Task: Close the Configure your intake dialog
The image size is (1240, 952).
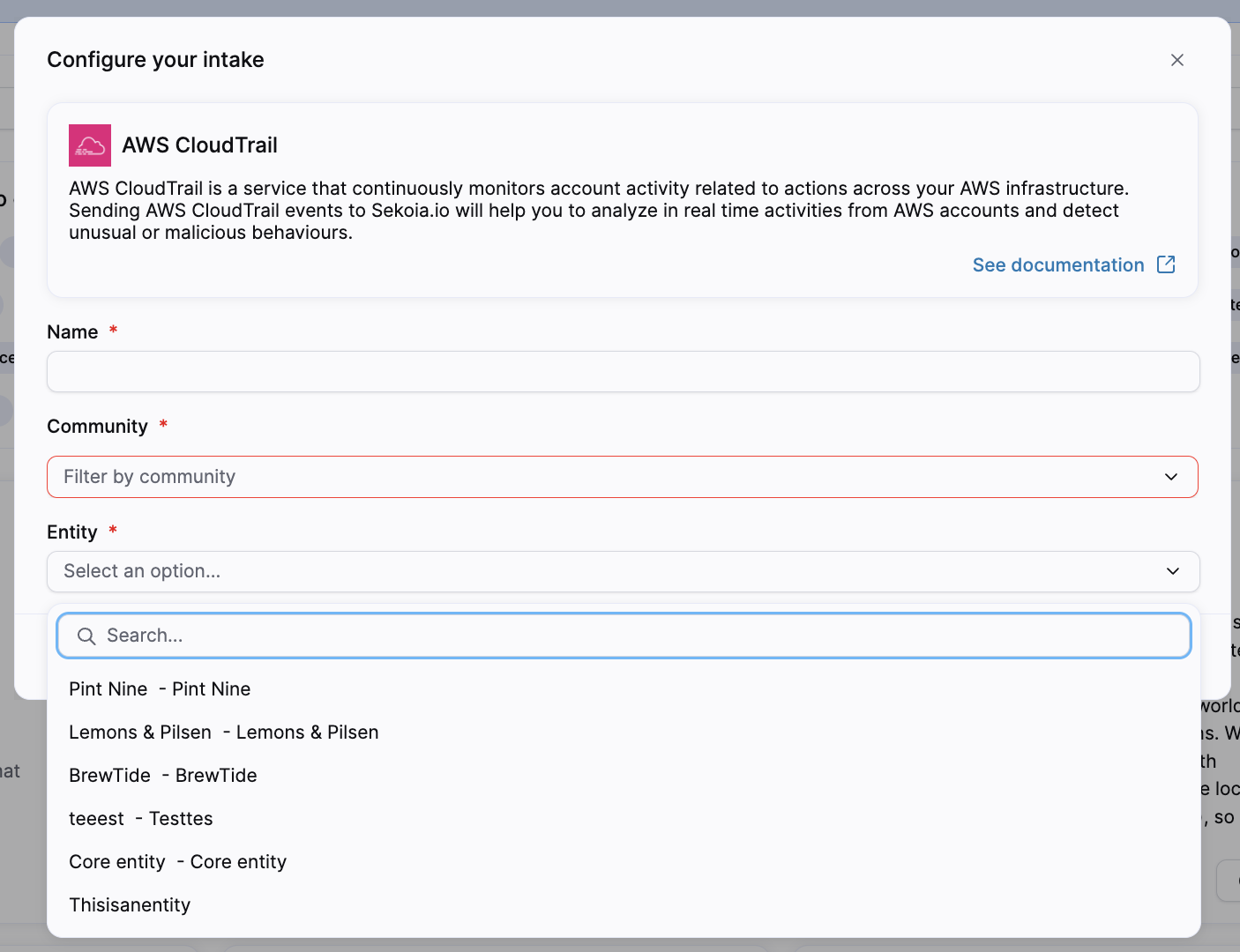Action: click(1177, 60)
